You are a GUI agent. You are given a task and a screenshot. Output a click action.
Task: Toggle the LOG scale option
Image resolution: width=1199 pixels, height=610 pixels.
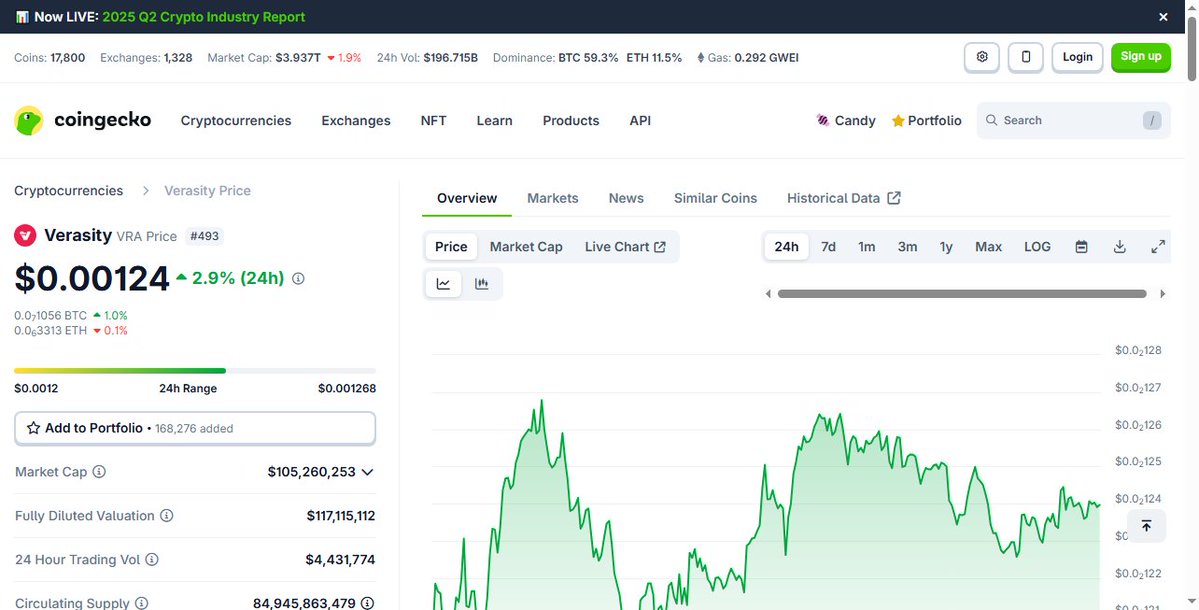coord(1037,247)
